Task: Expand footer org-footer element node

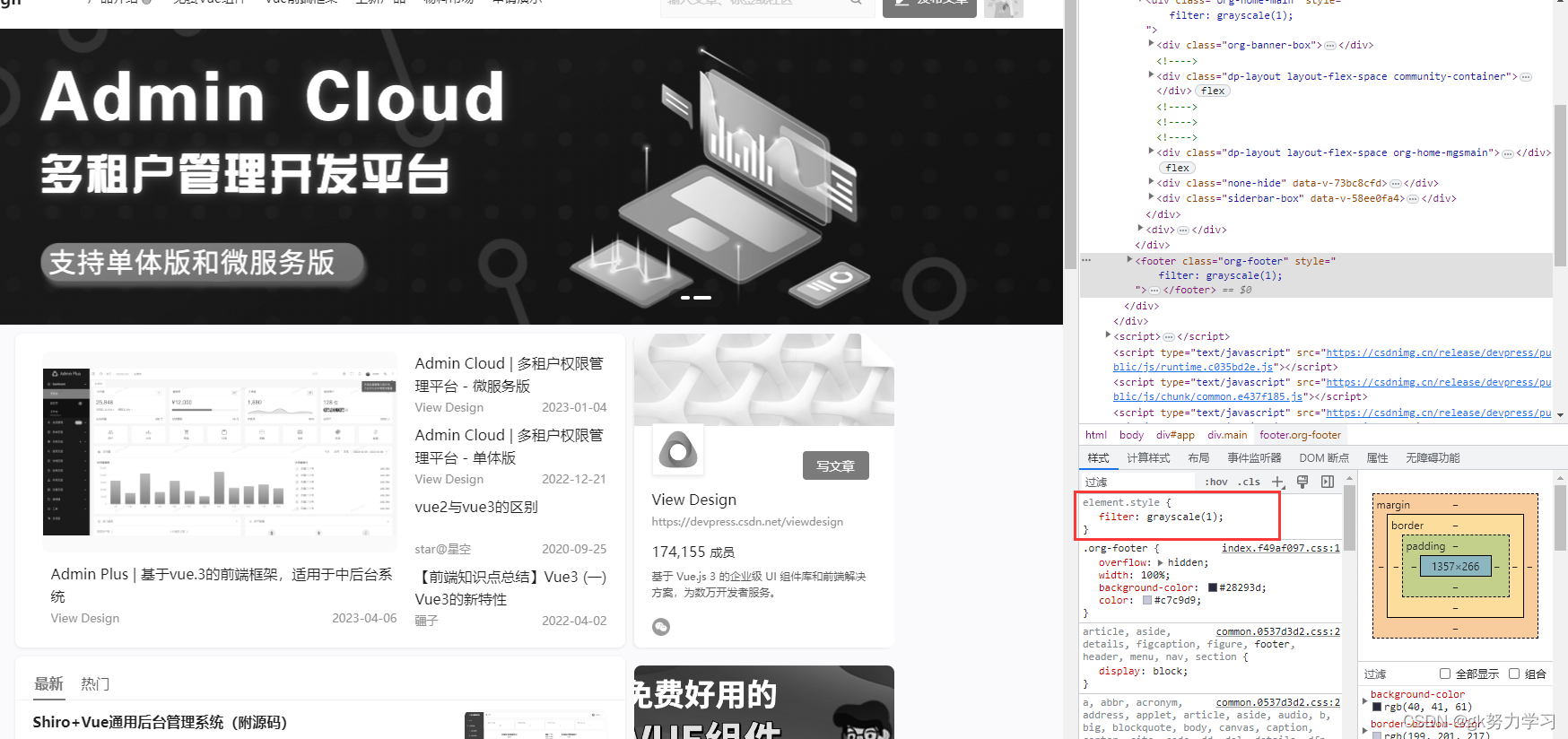Action: (x=1129, y=260)
